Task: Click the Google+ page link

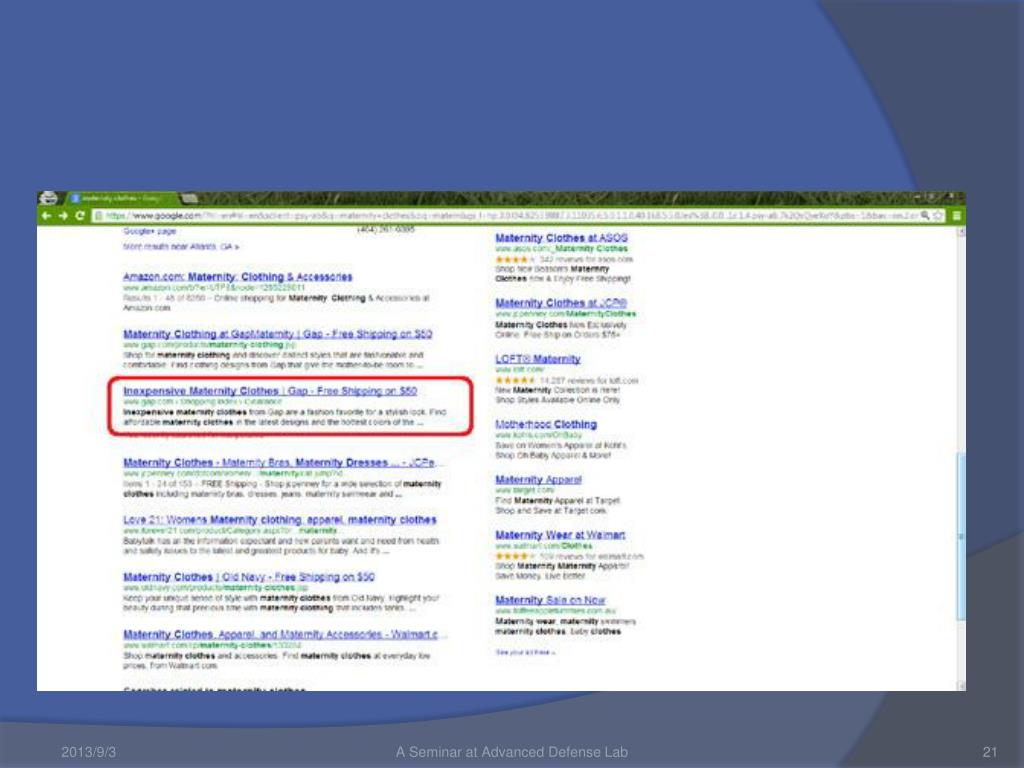Action: [149, 231]
